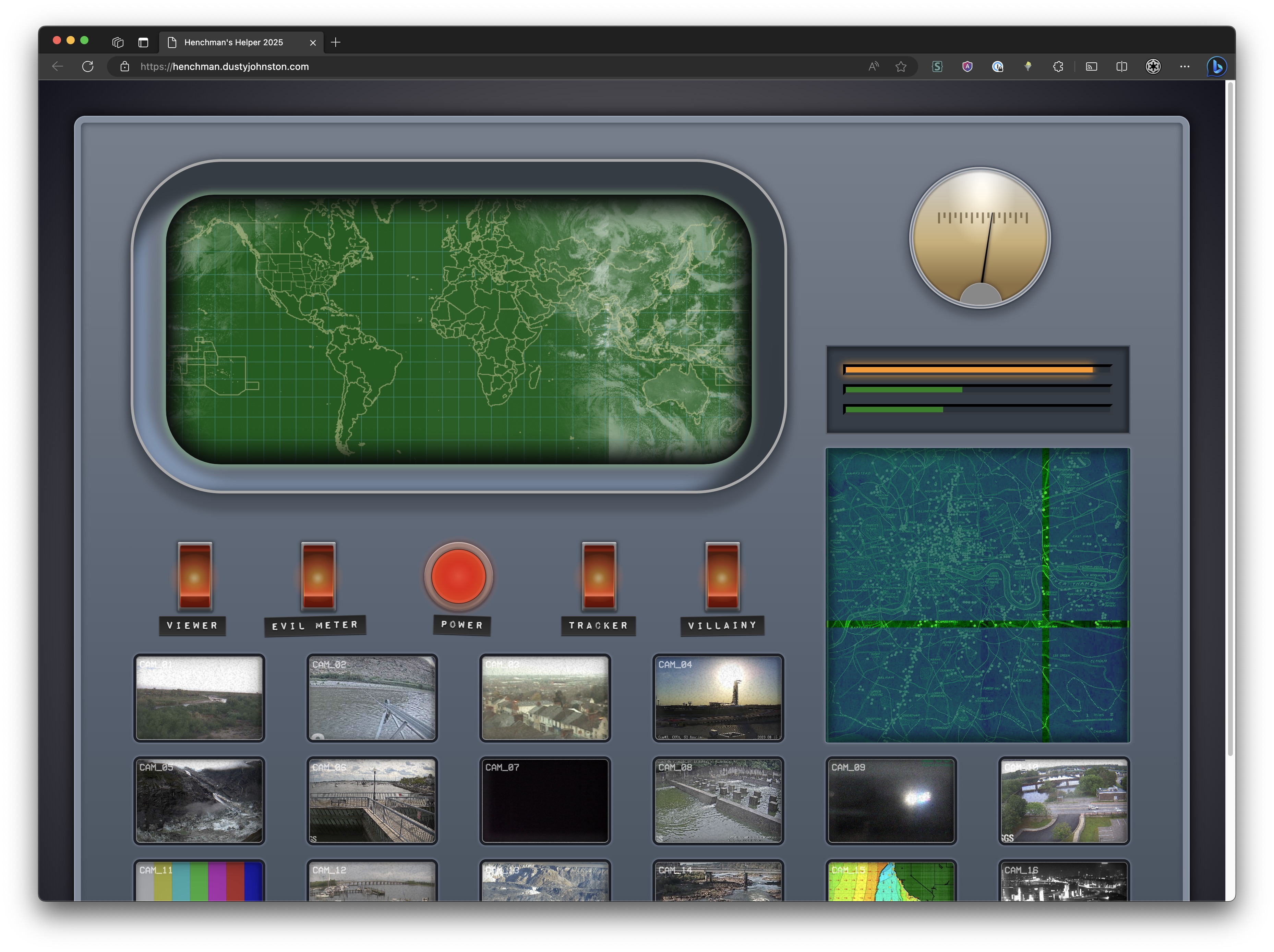Open a new tab with plus button

[x=336, y=42]
